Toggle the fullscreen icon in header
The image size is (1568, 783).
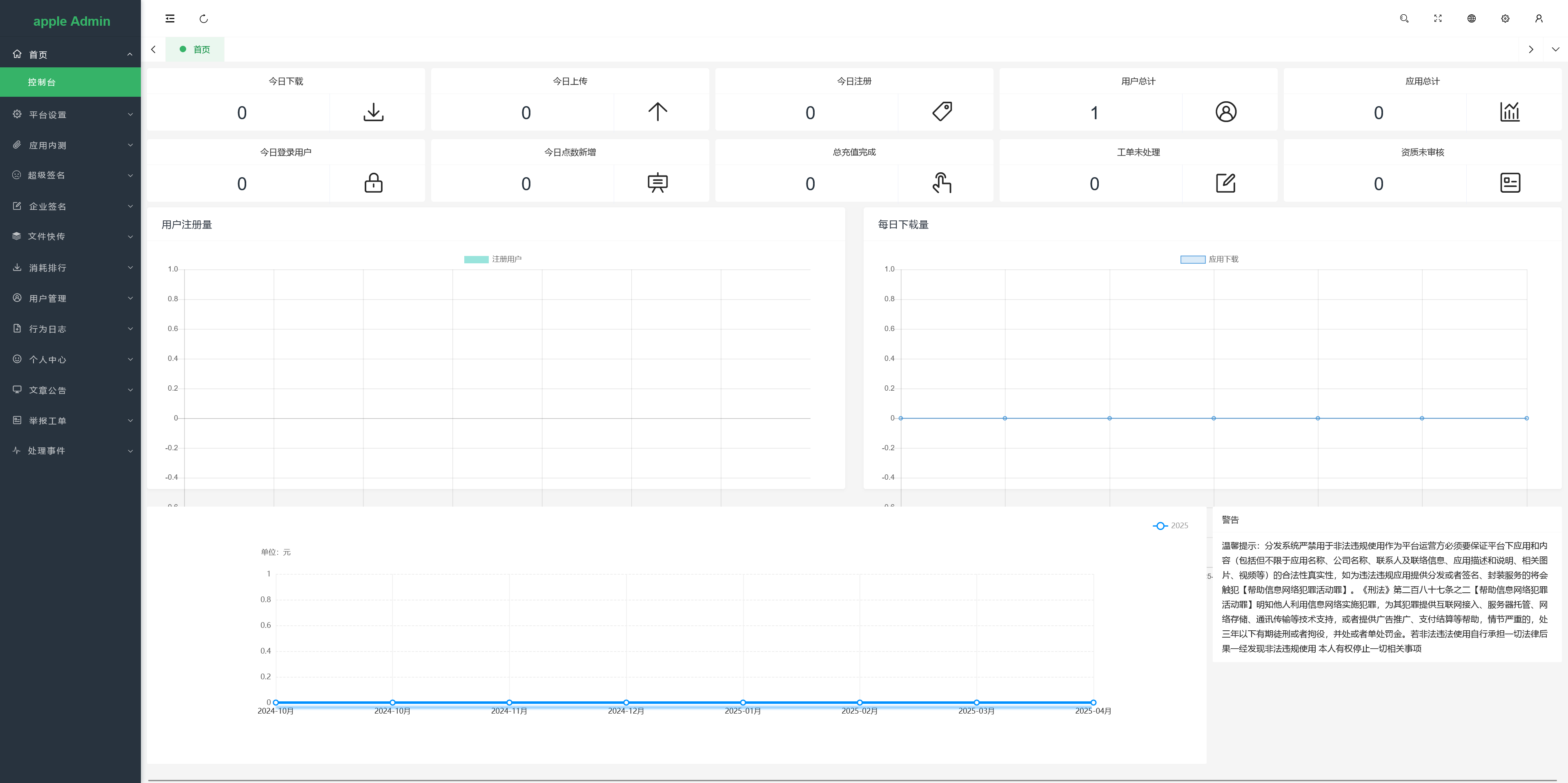1438,19
